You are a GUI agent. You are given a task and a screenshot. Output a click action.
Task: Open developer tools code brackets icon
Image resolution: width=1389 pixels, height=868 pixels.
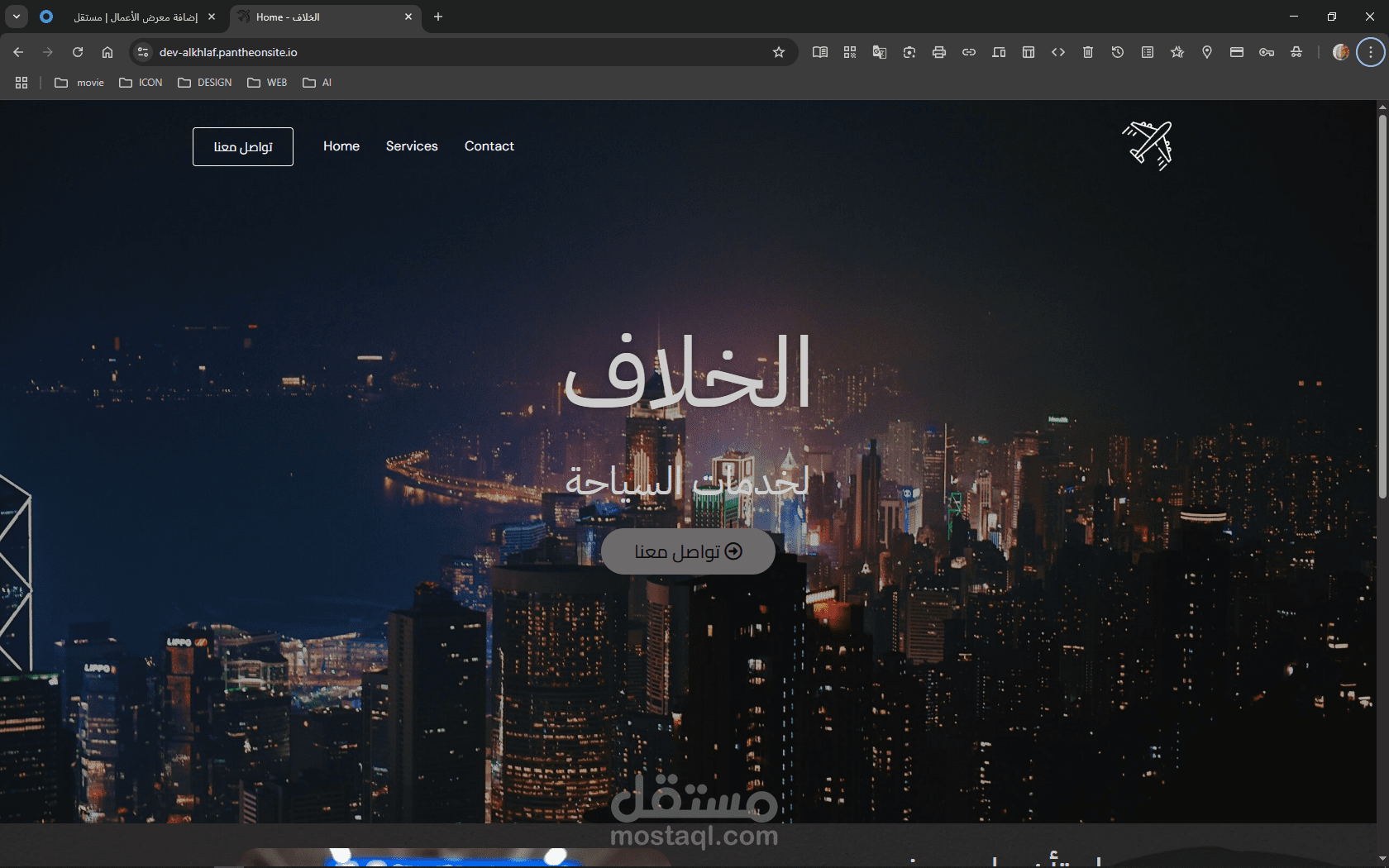[x=1058, y=52]
